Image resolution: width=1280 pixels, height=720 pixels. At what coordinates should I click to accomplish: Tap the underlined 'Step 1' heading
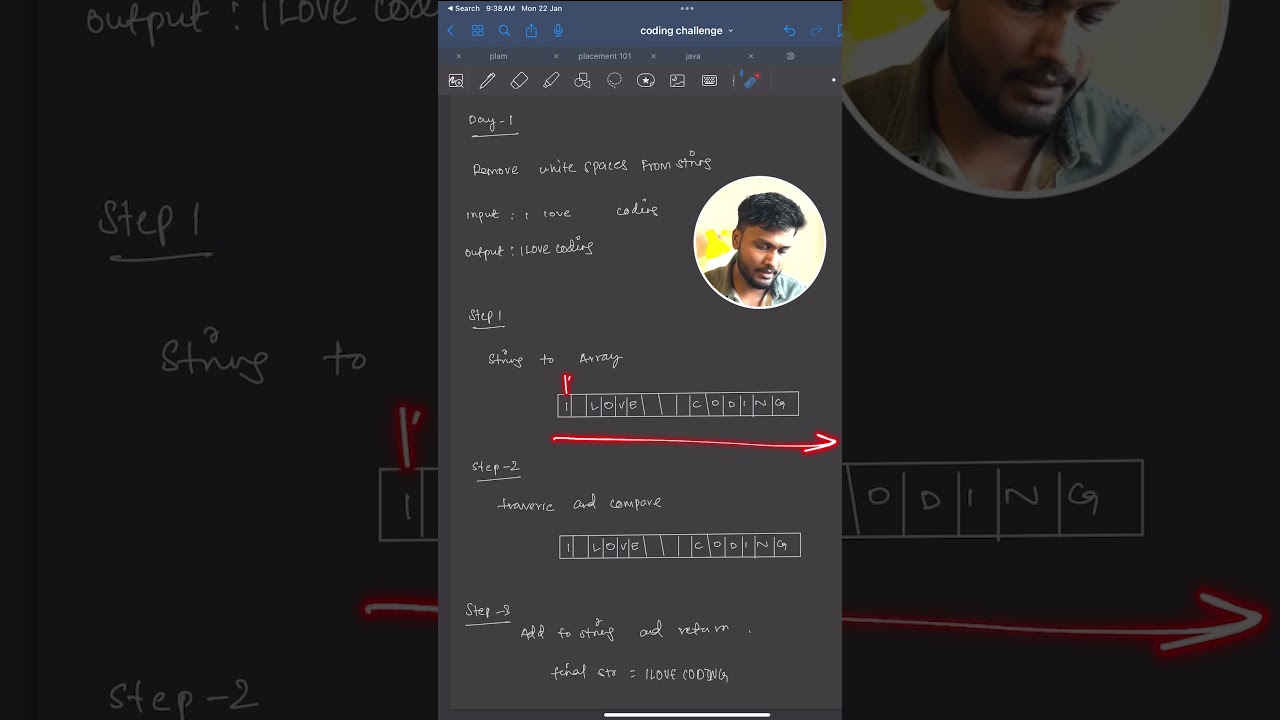point(486,317)
